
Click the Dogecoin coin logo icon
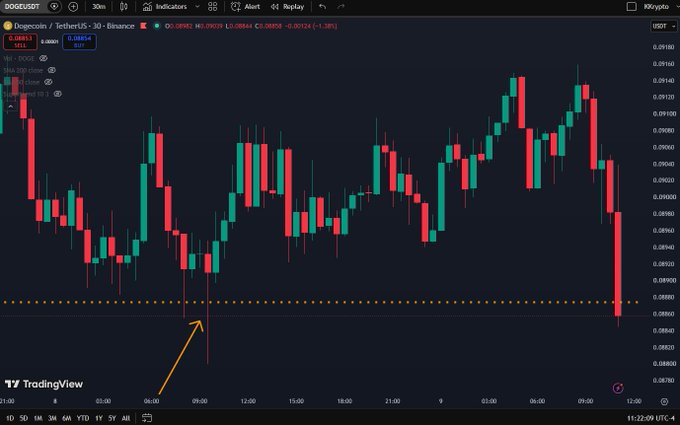[x=7, y=26]
